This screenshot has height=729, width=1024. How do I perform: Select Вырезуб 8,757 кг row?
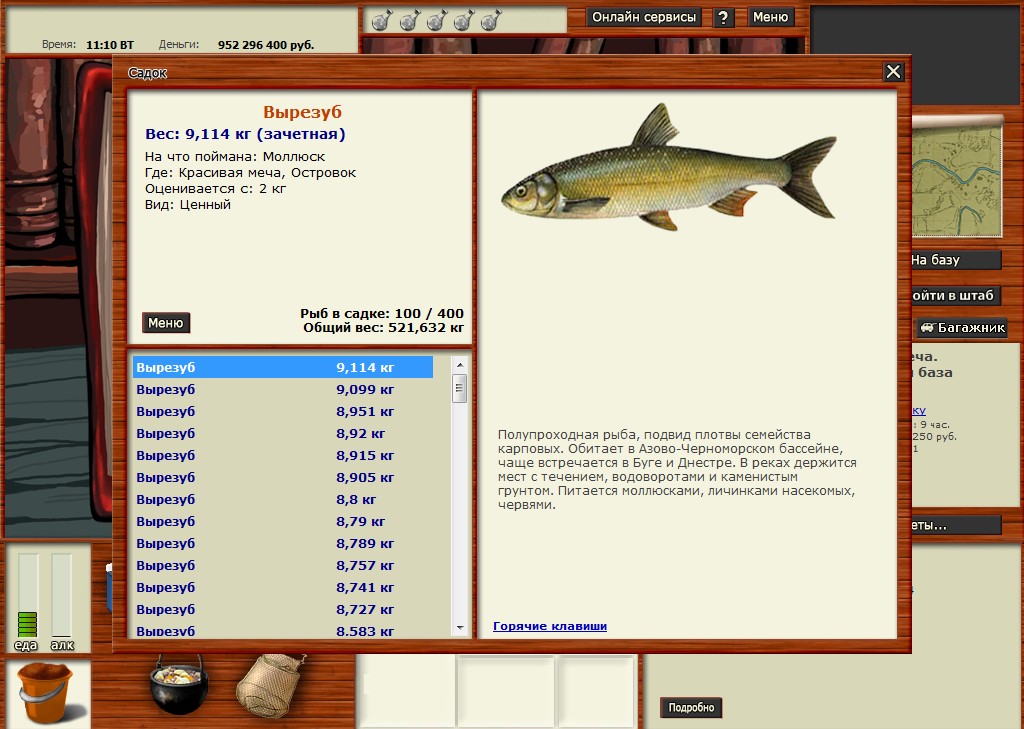click(283, 565)
